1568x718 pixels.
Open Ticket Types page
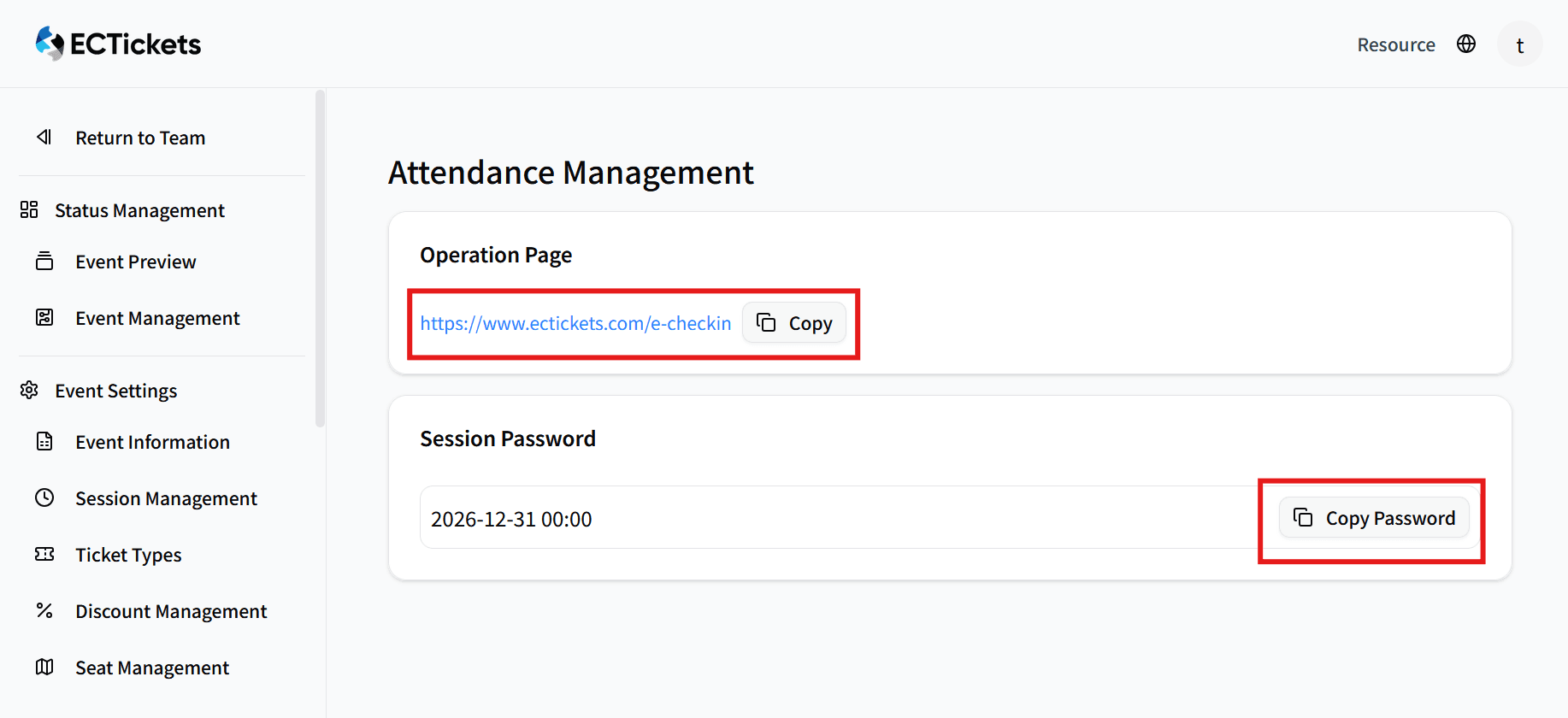pos(128,555)
